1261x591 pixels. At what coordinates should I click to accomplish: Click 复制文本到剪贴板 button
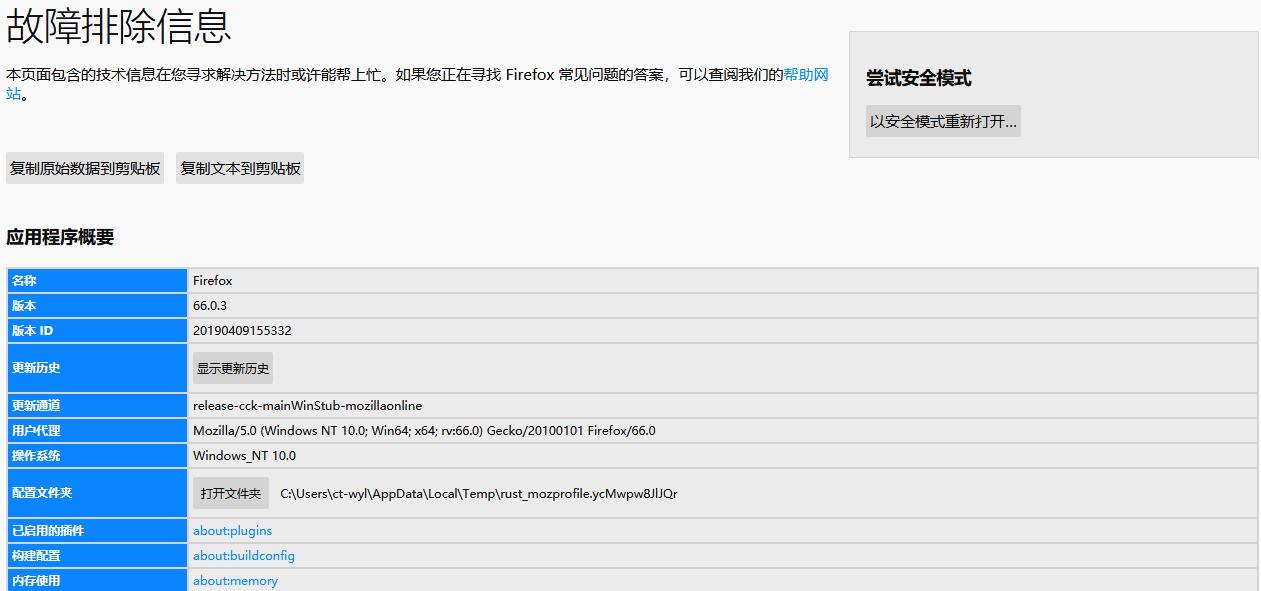click(240, 169)
